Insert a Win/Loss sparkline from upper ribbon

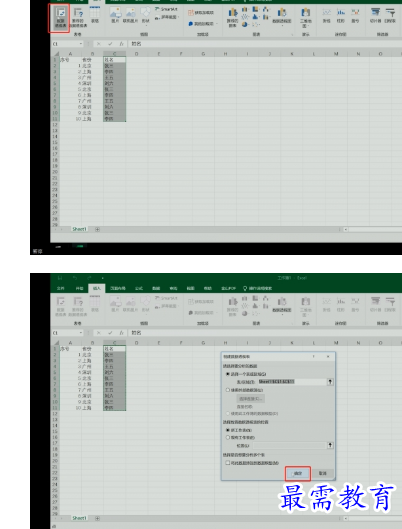[355, 16]
